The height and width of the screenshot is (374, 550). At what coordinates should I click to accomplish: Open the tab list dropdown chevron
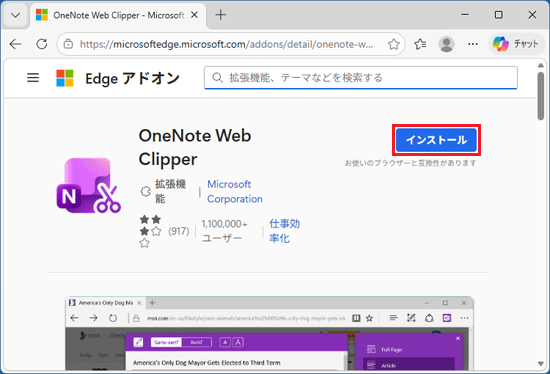[x=15, y=15]
